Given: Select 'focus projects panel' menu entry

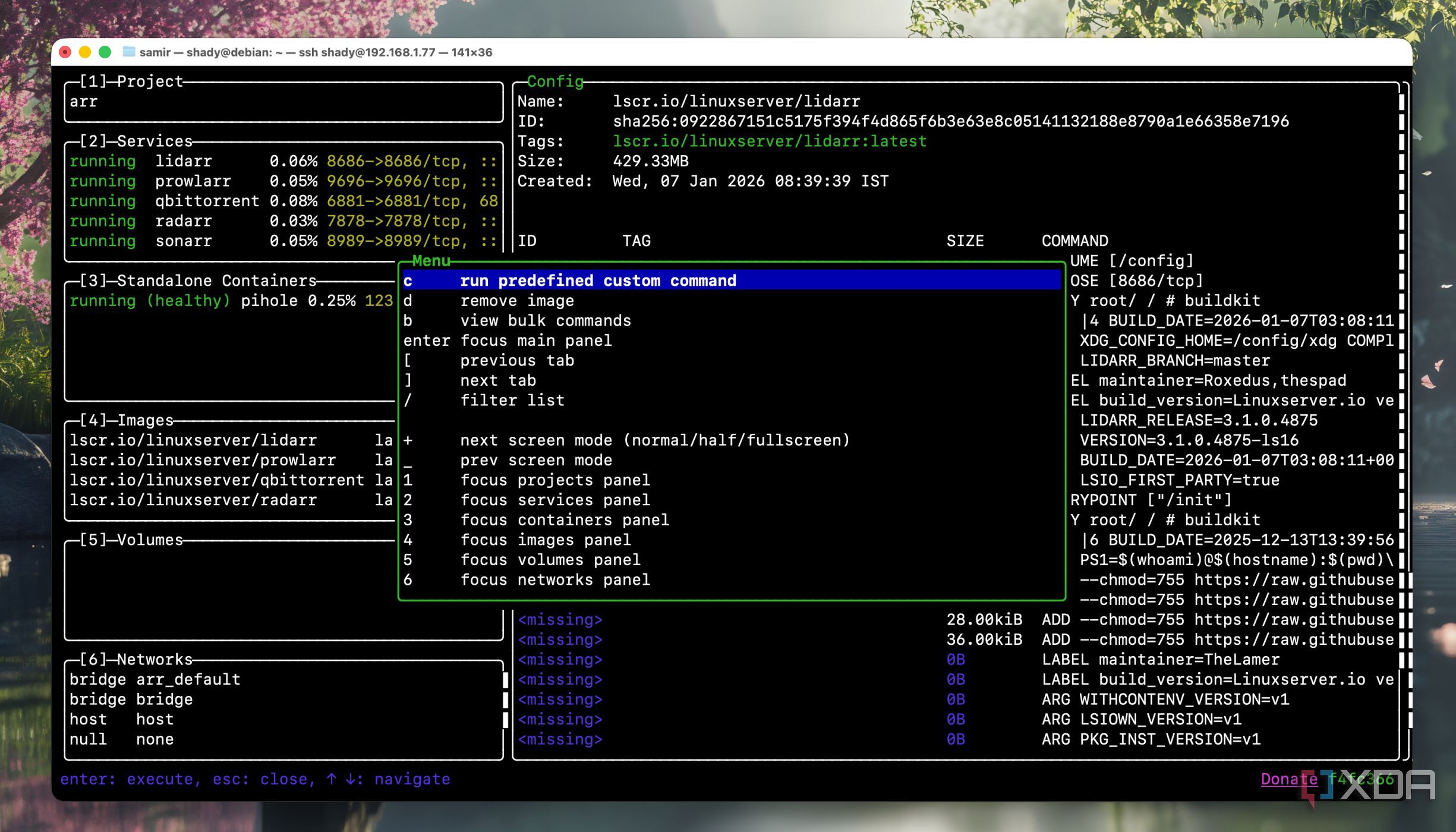Looking at the screenshot, I should click(x=732, y=480).
